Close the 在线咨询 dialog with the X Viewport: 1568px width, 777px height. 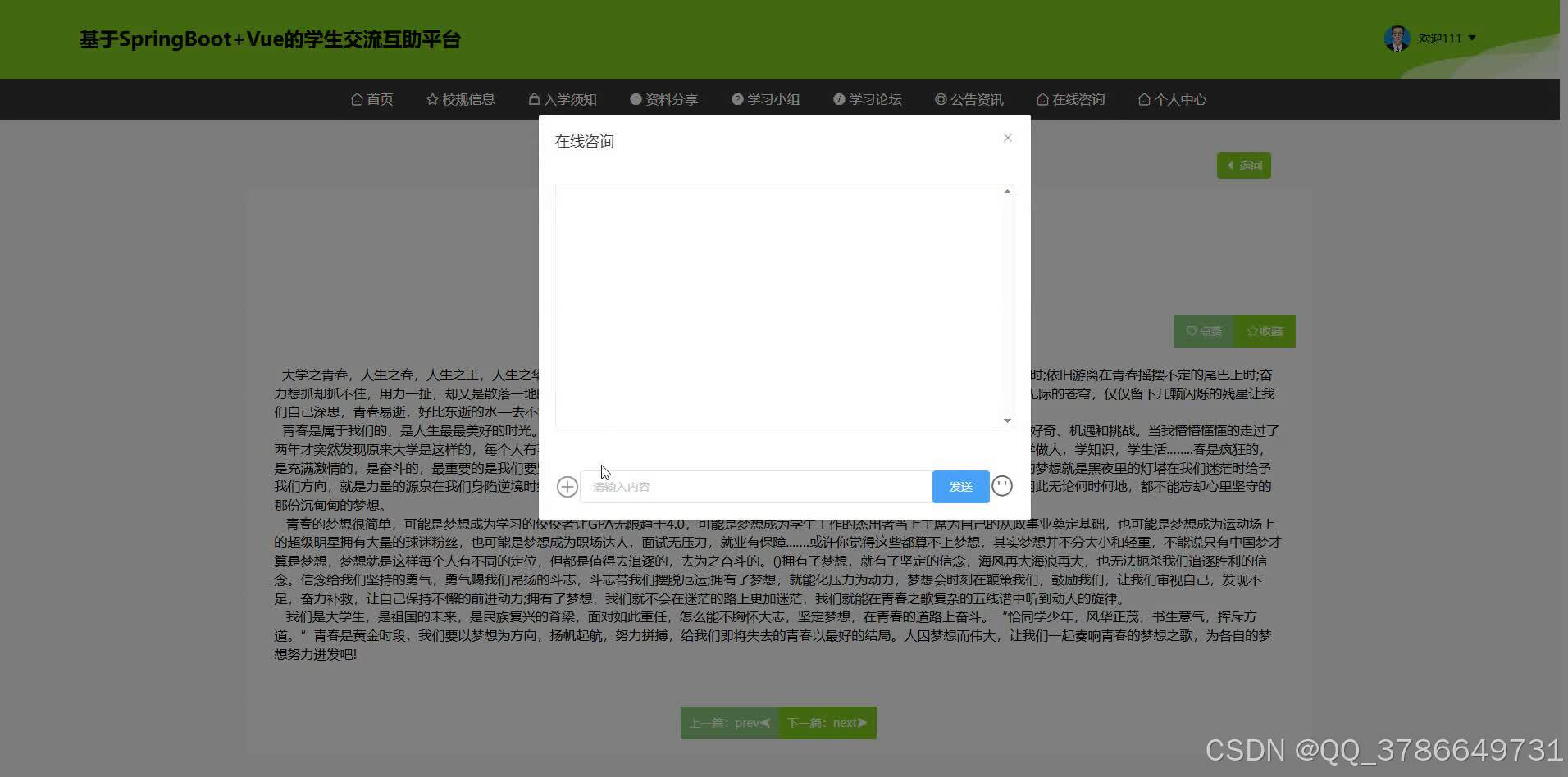1007,138
